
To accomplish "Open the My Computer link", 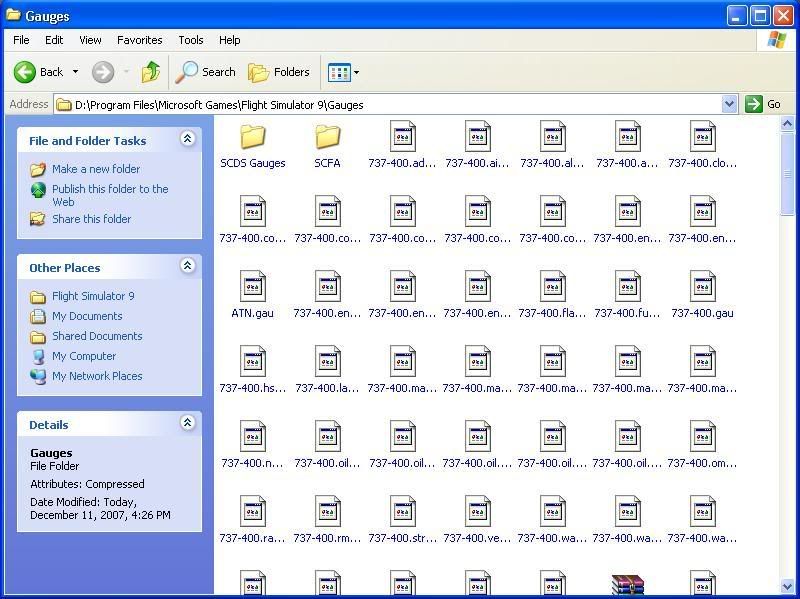I will [x=84, y=356].
